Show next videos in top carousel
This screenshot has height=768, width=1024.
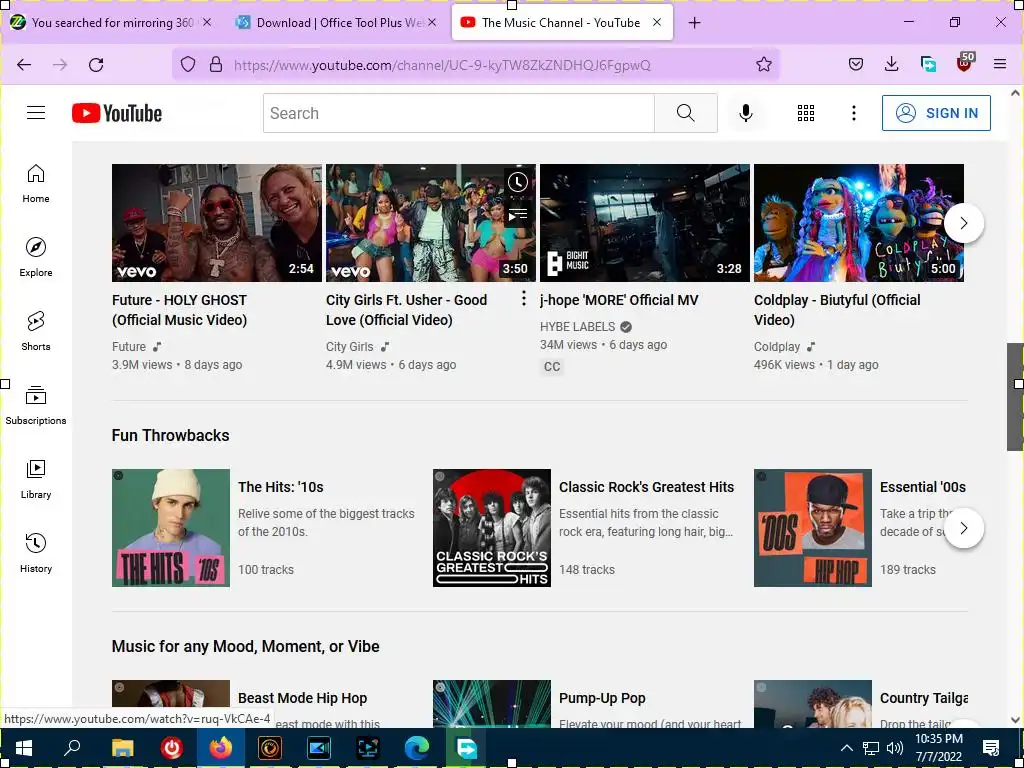click(x=964, y=223)
